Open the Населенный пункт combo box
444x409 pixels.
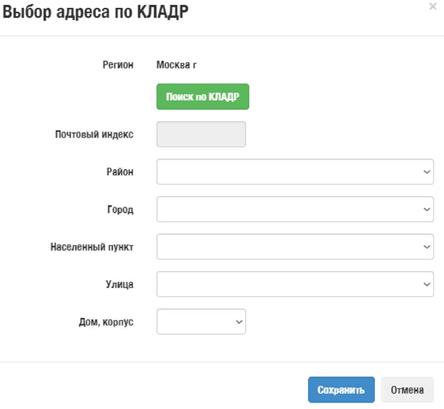295,247
